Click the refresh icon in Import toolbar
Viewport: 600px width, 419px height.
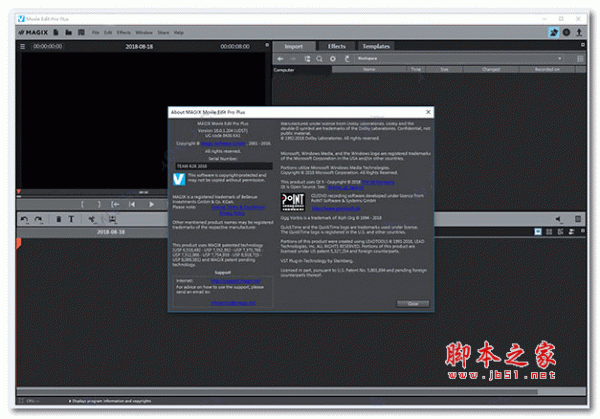pyautogui.click(x=347, y=59)
